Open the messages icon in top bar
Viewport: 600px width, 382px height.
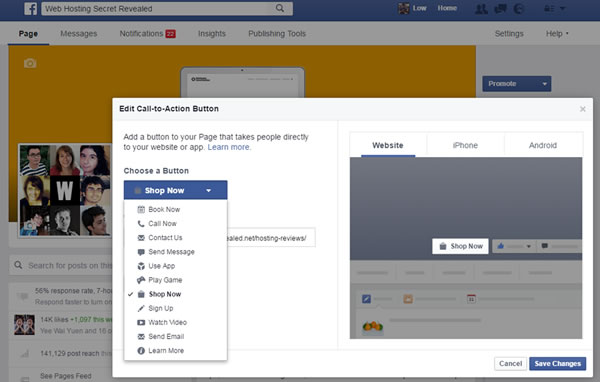click(x=501, y=8)
